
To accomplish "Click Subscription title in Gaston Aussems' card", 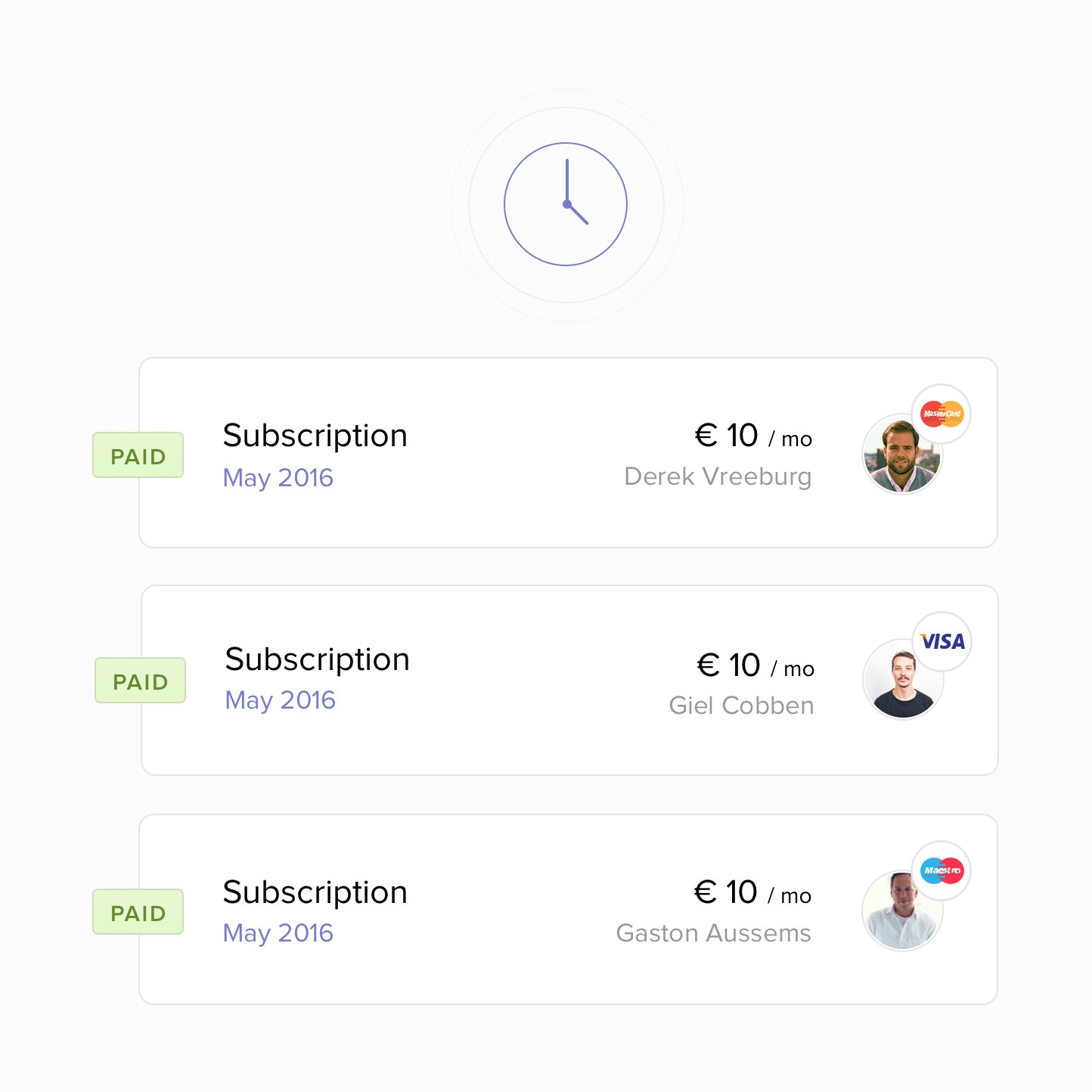I will tap(315, 892).
